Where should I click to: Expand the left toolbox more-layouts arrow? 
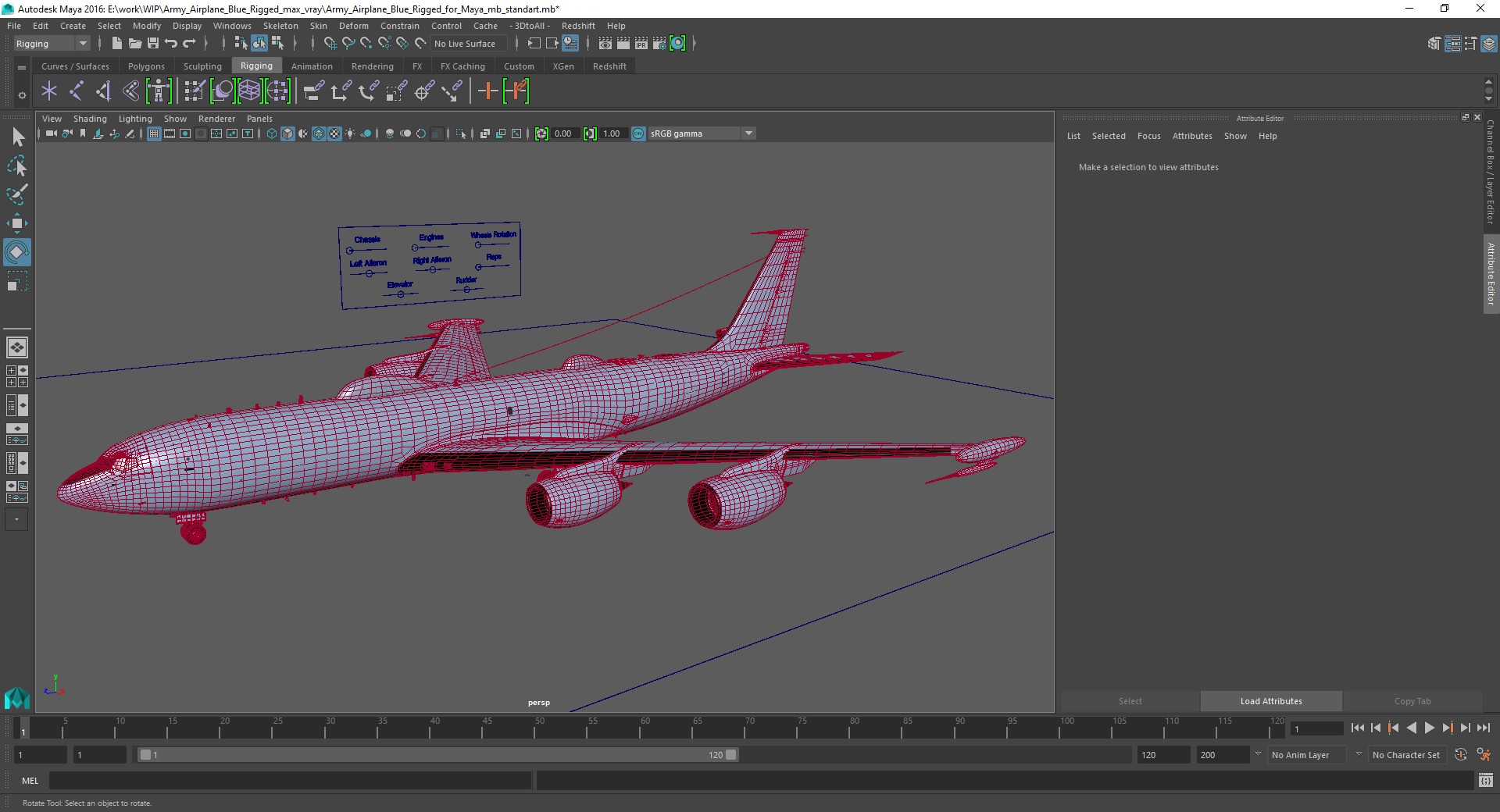click(16, 519)
